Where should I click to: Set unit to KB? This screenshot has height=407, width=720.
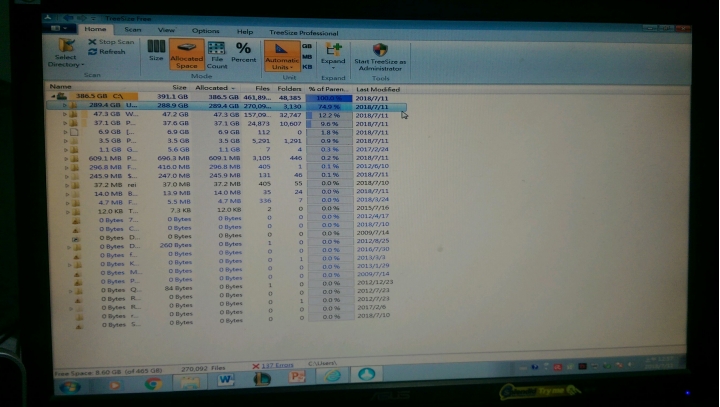click(x=307, y=67)
